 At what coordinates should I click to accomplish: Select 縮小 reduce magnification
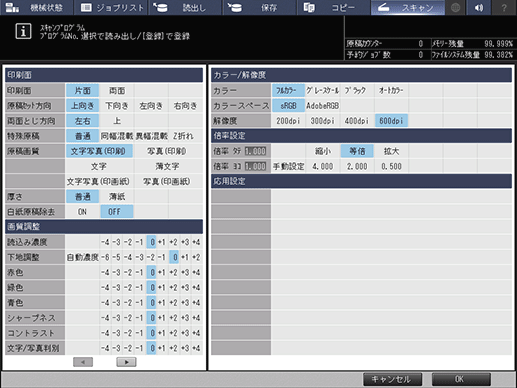[322, 151]
